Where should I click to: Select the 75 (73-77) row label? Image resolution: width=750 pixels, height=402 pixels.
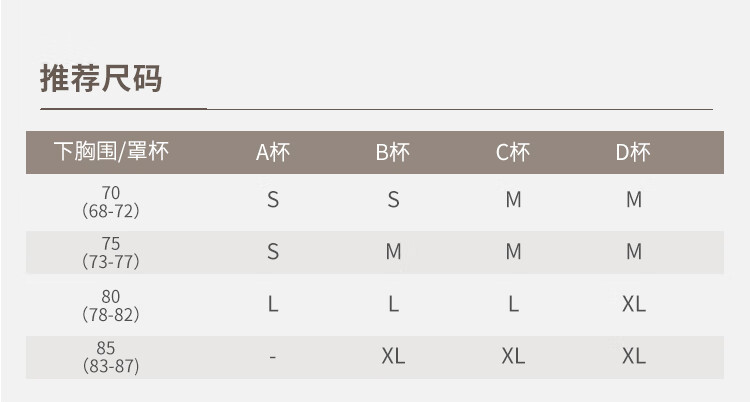click(111, 253)
